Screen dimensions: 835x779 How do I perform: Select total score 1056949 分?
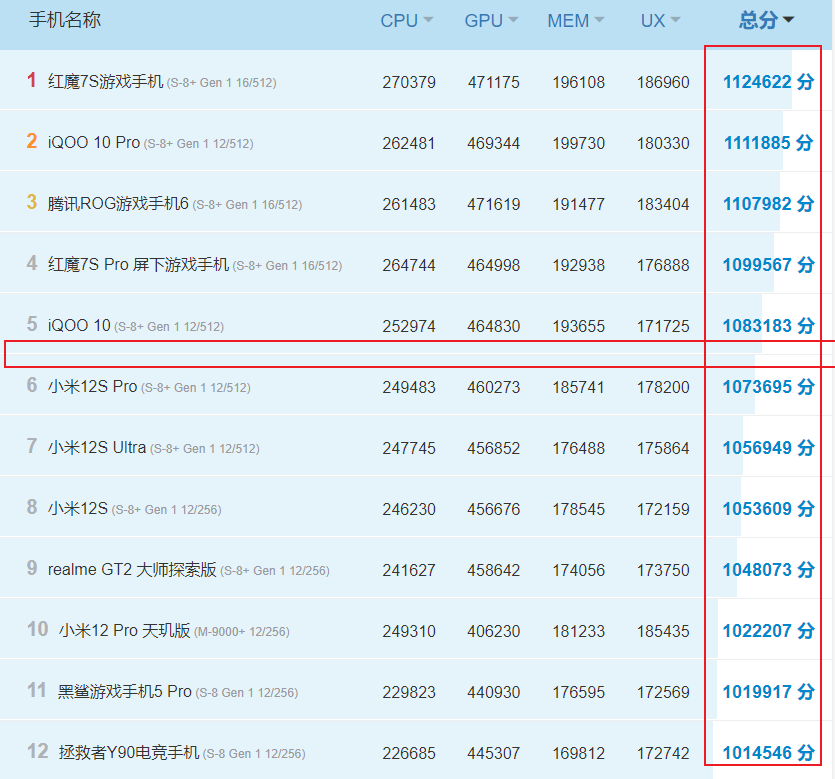[x=768, y=447]
